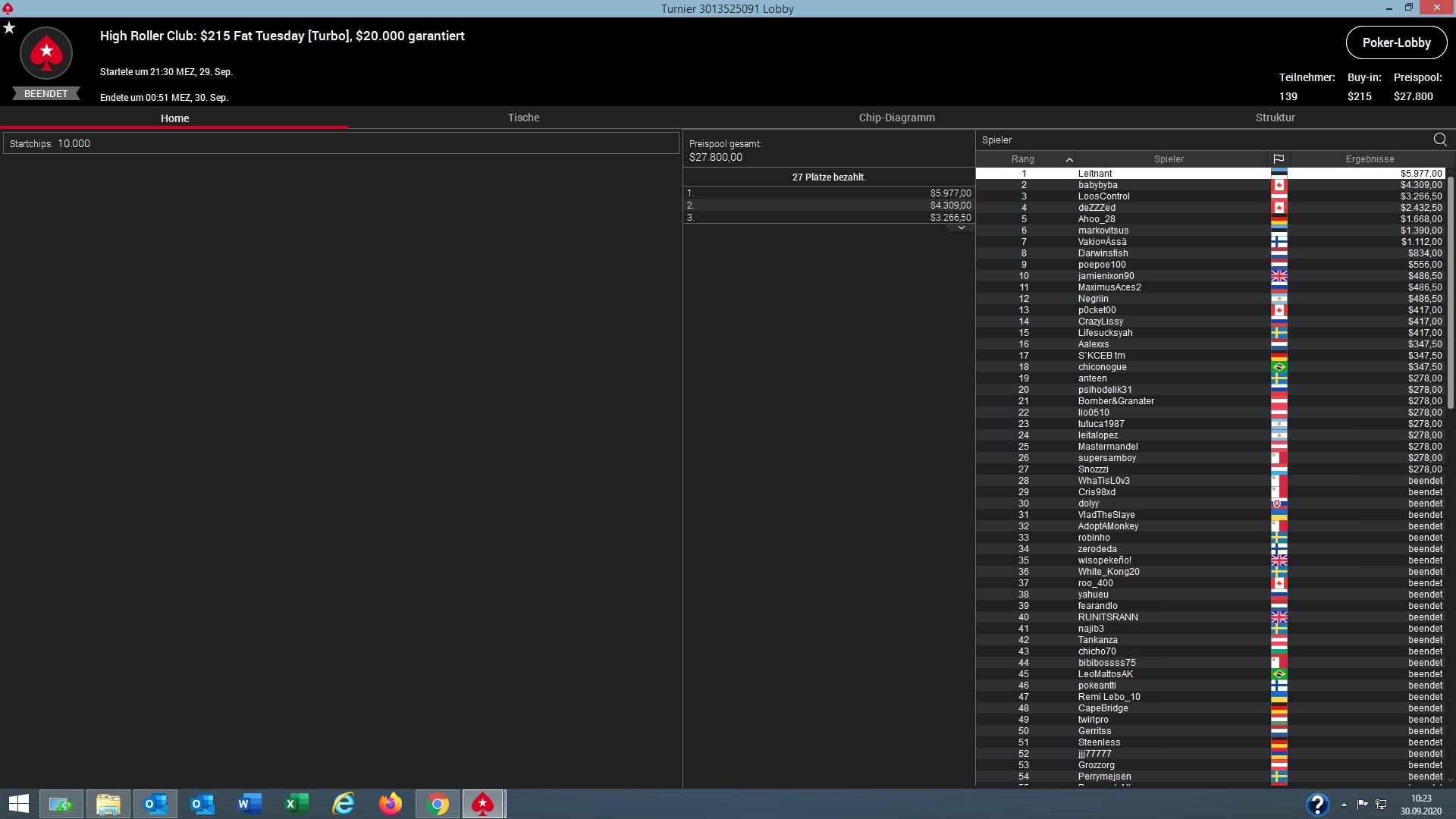Toggle the Rang column sort arrow
Viewport: 1456px width, 819px height.
pyautogui.click(x=1069, y=159)
